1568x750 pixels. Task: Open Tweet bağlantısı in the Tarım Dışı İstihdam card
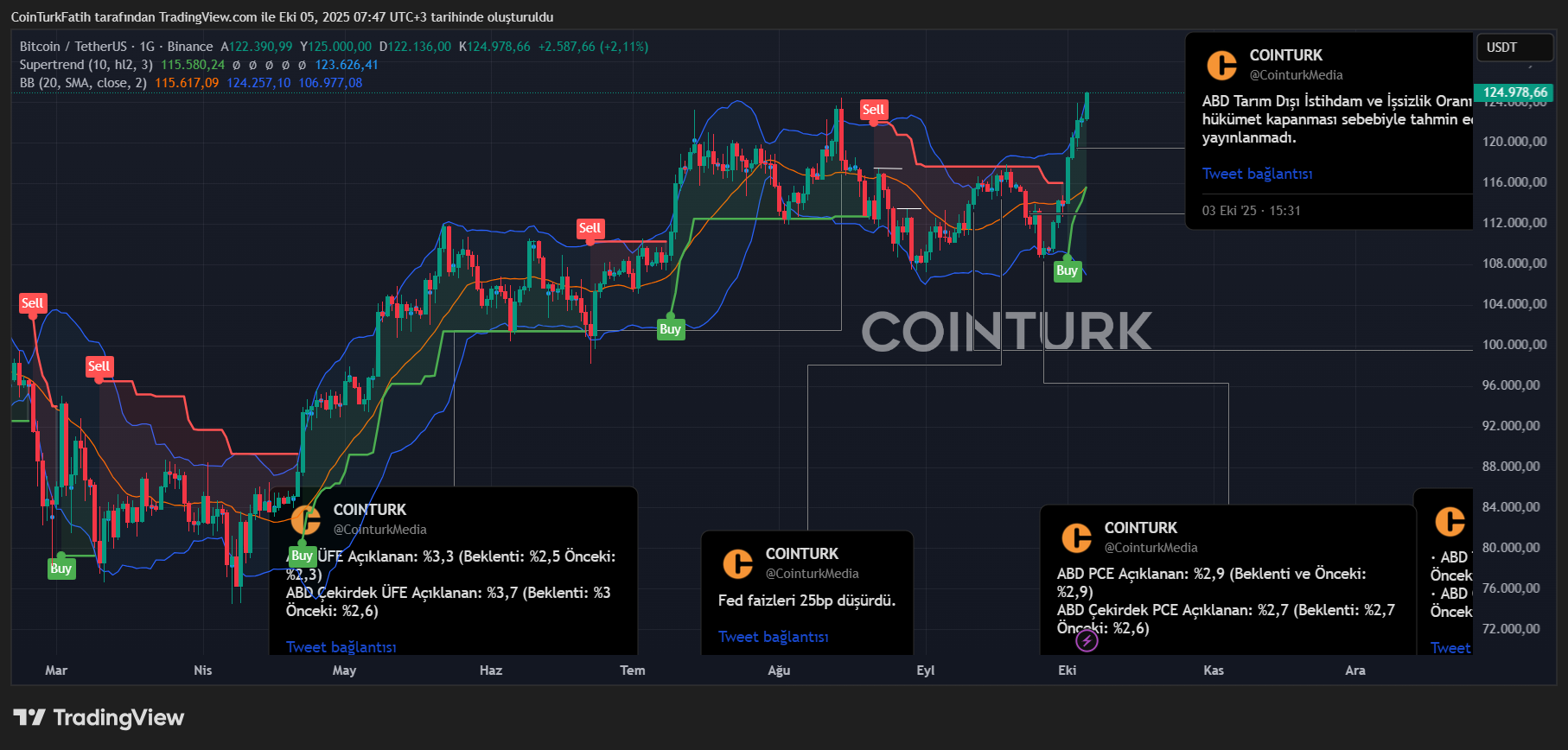(1257, 174)
